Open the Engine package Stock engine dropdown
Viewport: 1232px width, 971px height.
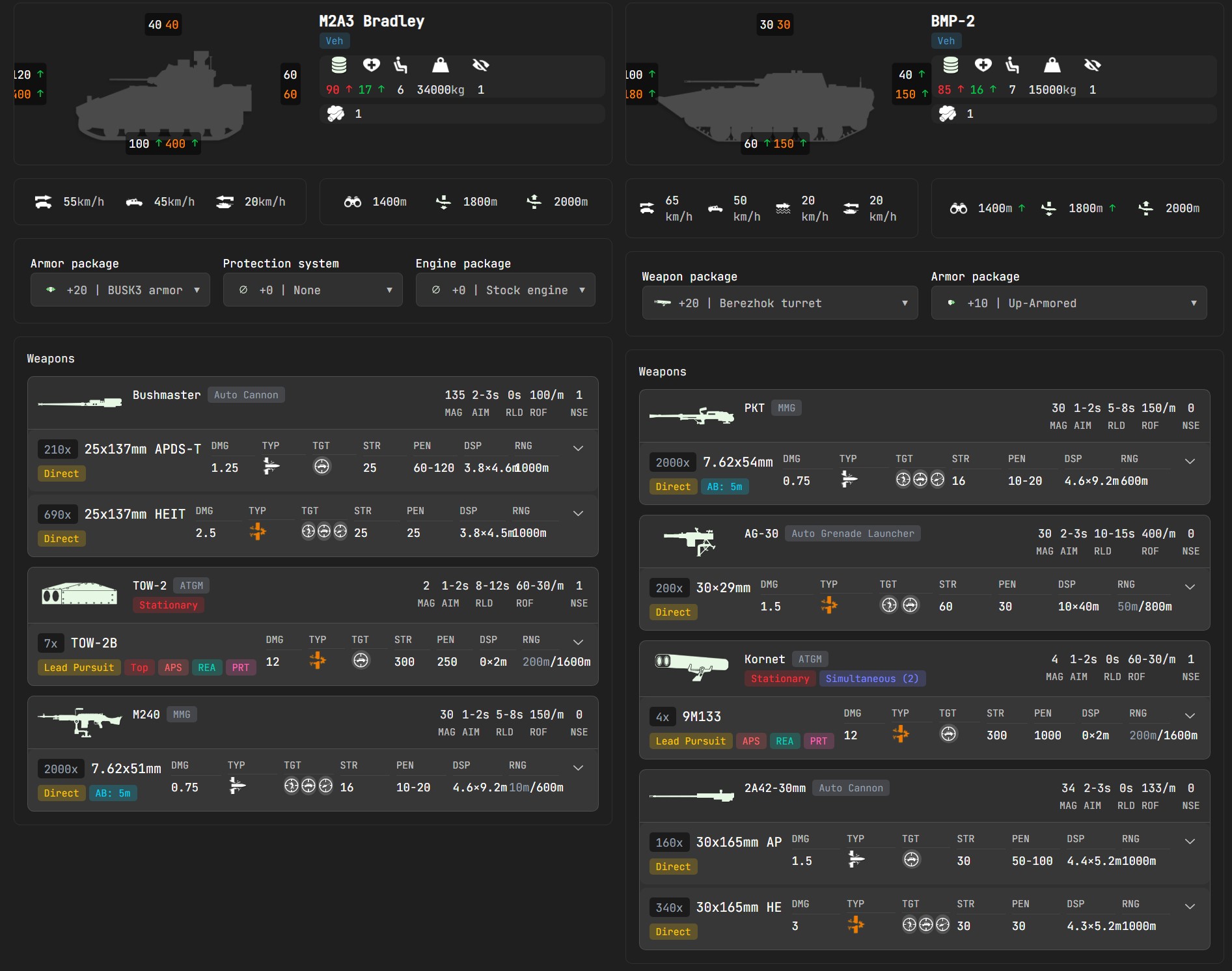[505, 290]
